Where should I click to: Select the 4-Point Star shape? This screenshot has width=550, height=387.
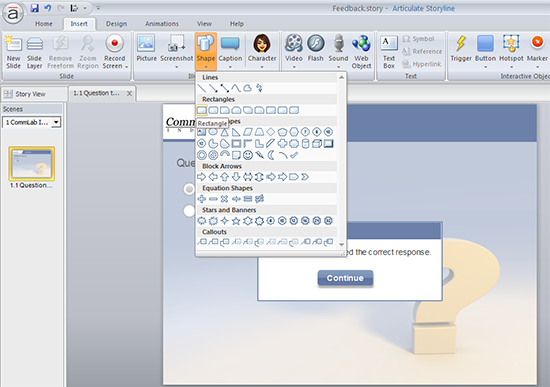225,221
